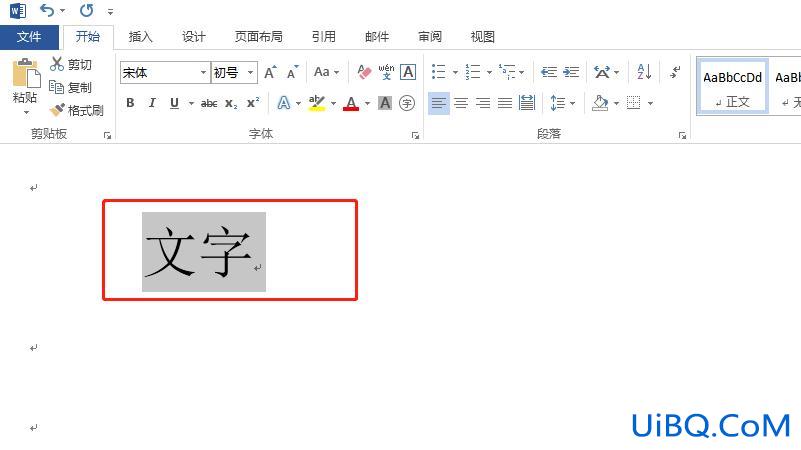This screenshot has width=801, height=450.
Task: Toggle character shading gray A icon
Action: 385,103
